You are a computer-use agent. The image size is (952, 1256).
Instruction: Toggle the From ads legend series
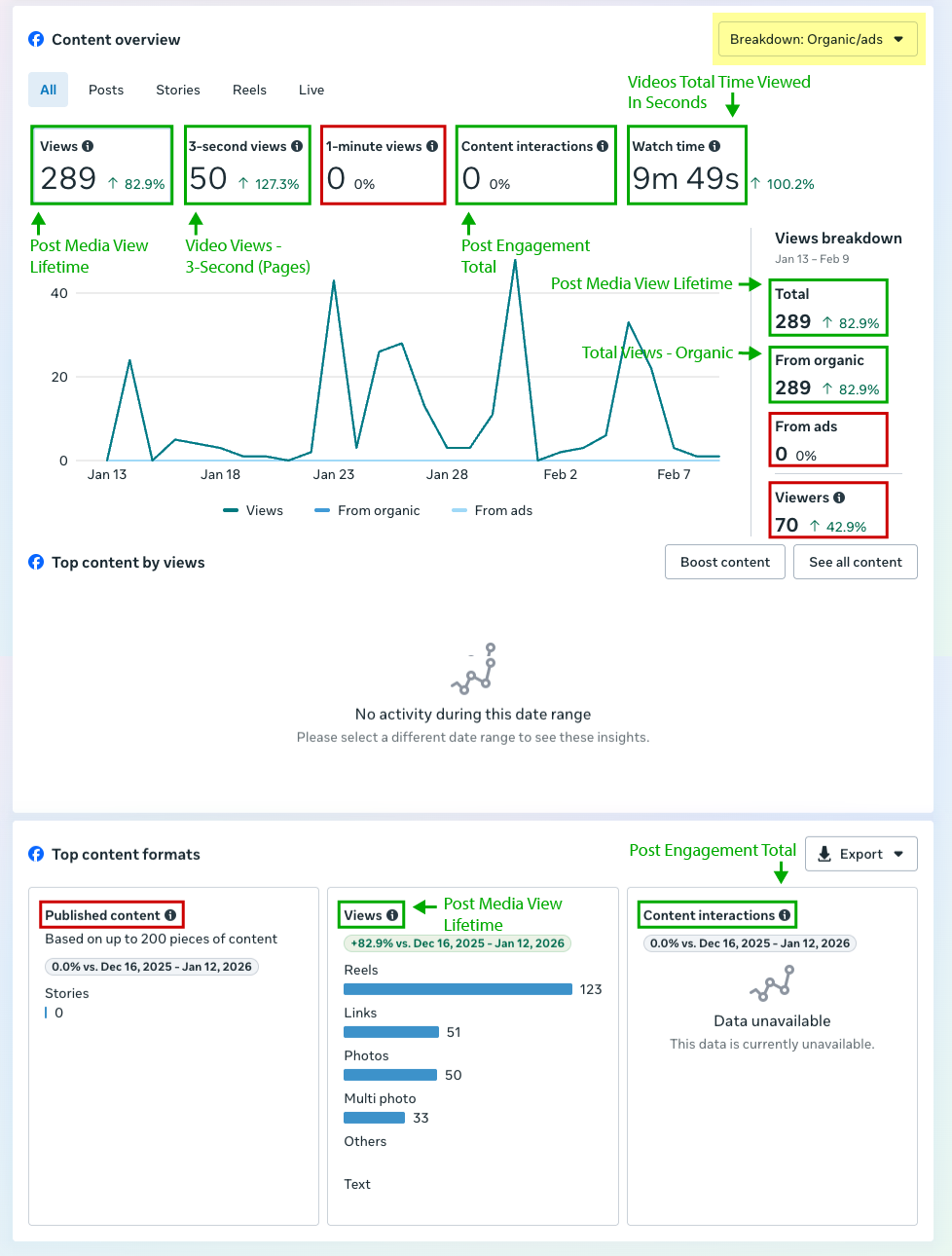[493, 510]
